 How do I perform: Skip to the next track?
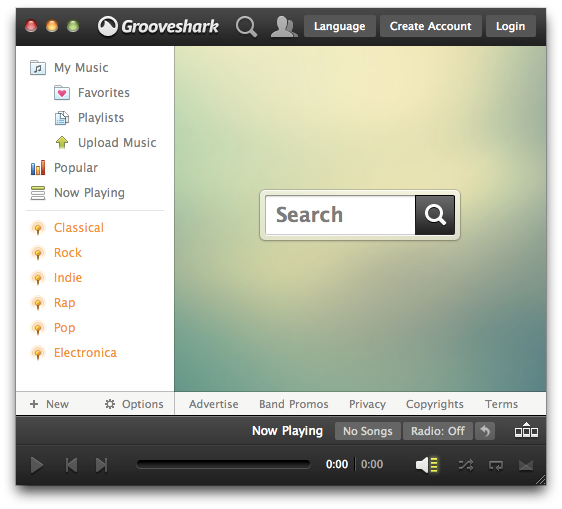point(101,465)
